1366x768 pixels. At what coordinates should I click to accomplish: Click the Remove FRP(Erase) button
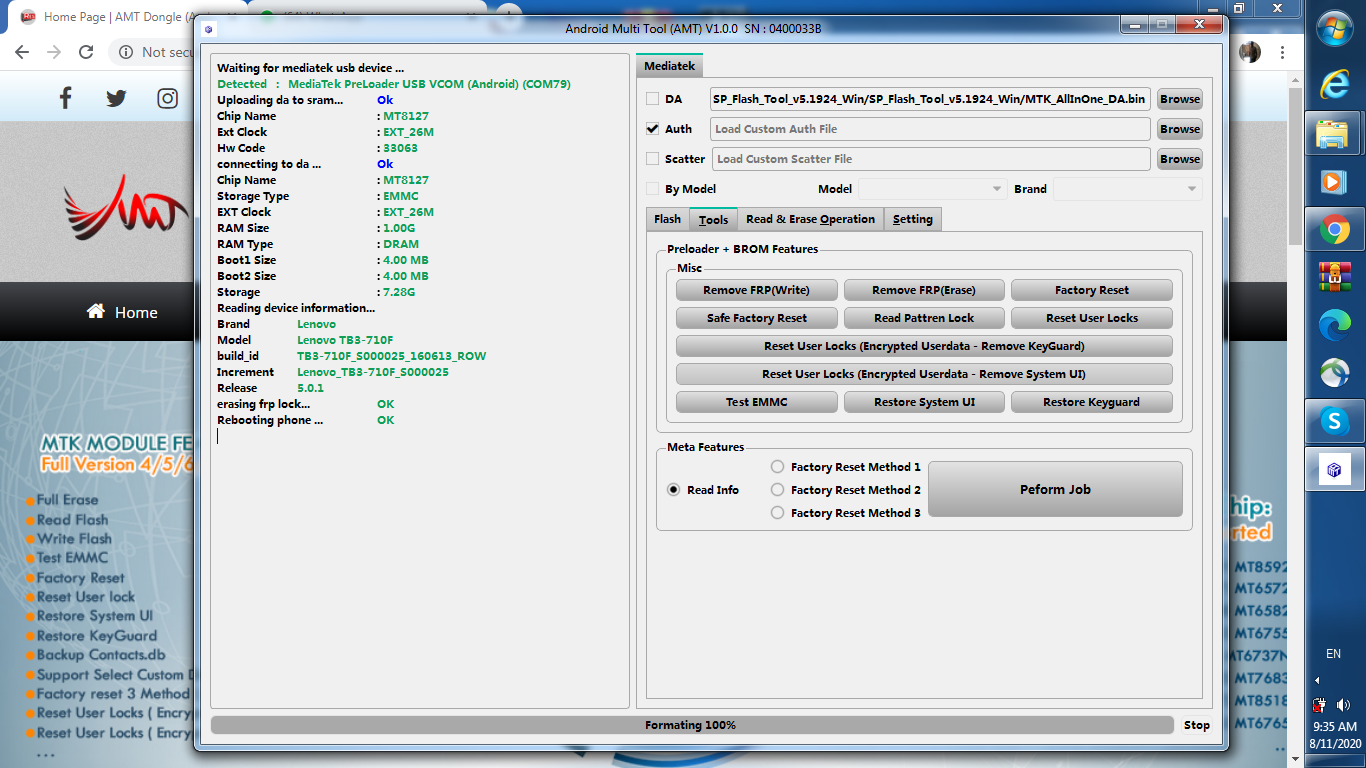pyautogui.click(x=924, y=290)
